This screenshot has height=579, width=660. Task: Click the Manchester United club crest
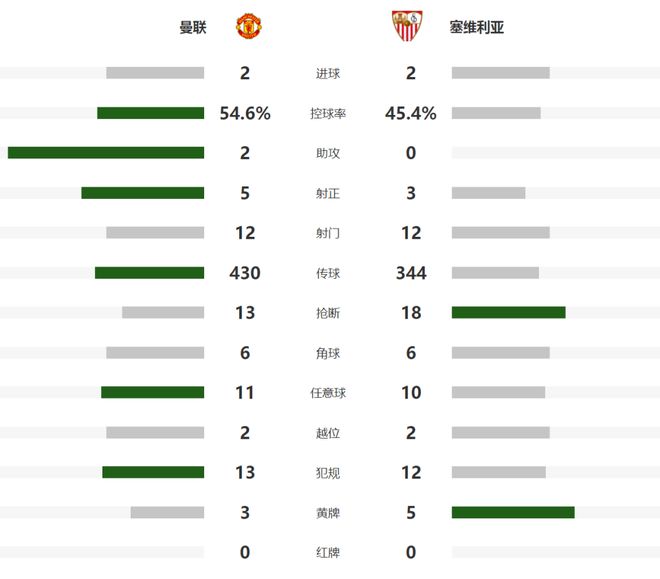(248, 26)
